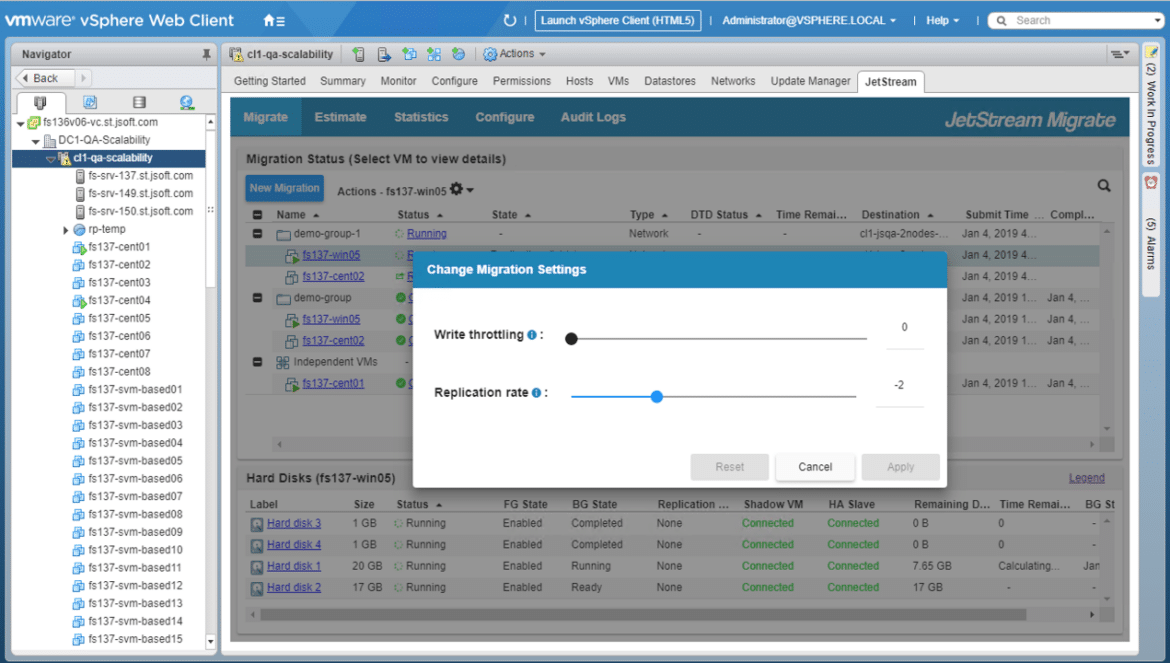The height and width of the screenshot is (663, 1170).
Task: Open Work In Progress sidebar icon
Action: (1151, 52)
